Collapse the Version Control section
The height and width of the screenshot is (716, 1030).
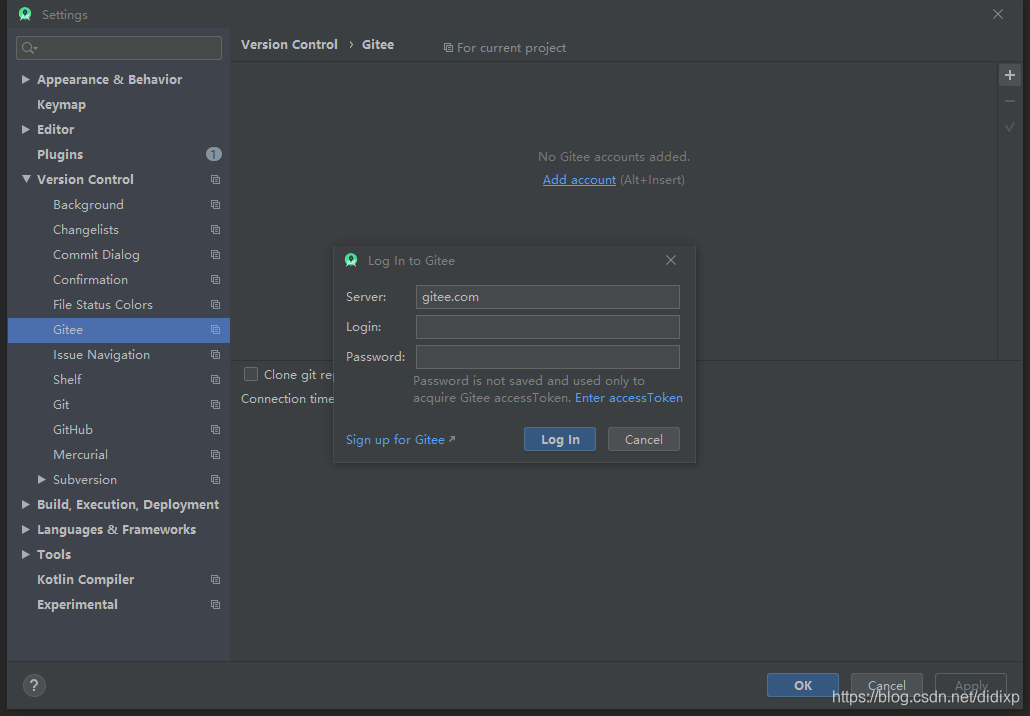pos(26,179)
